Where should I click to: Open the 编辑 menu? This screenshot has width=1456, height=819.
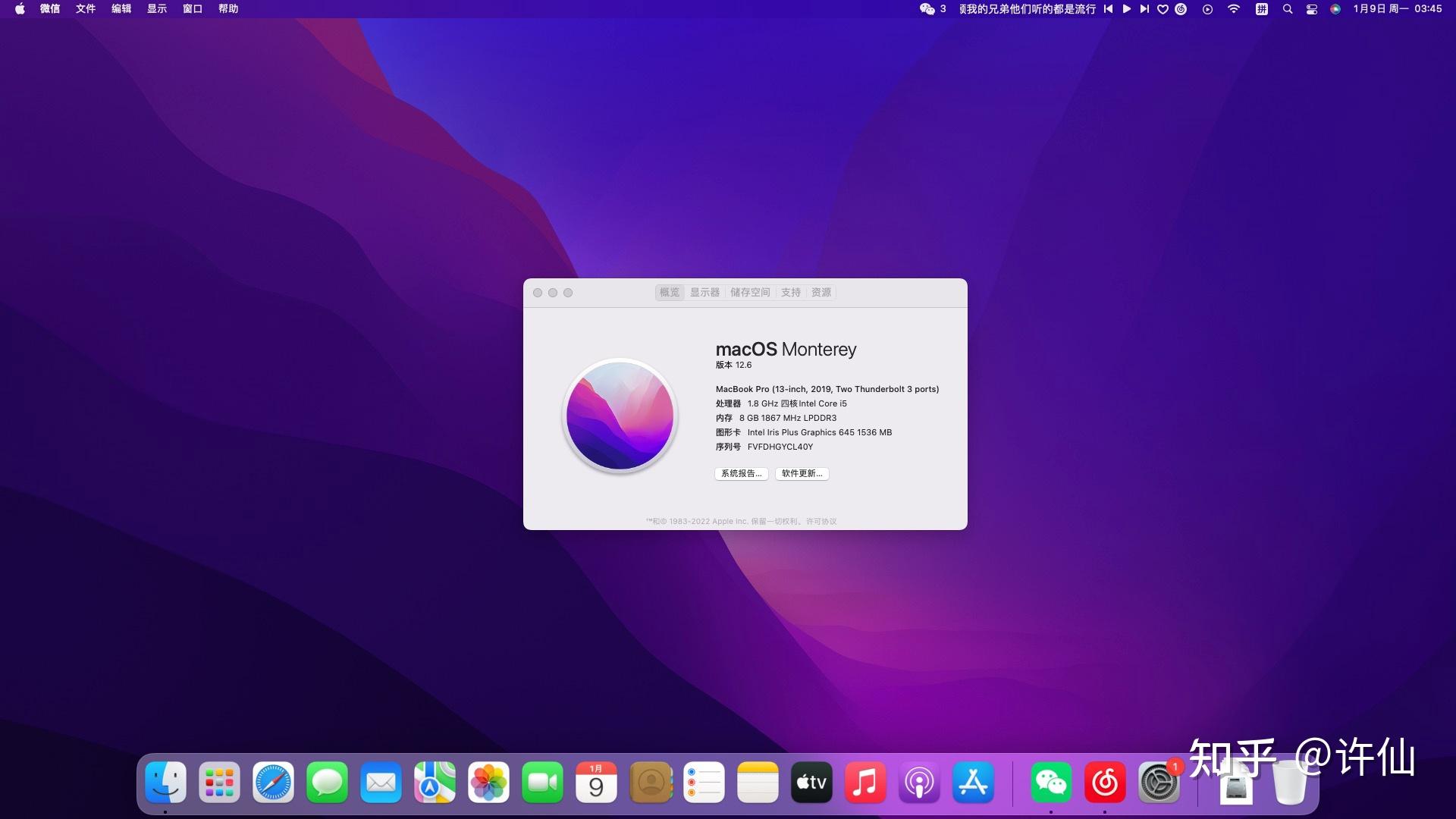[121, 9]
